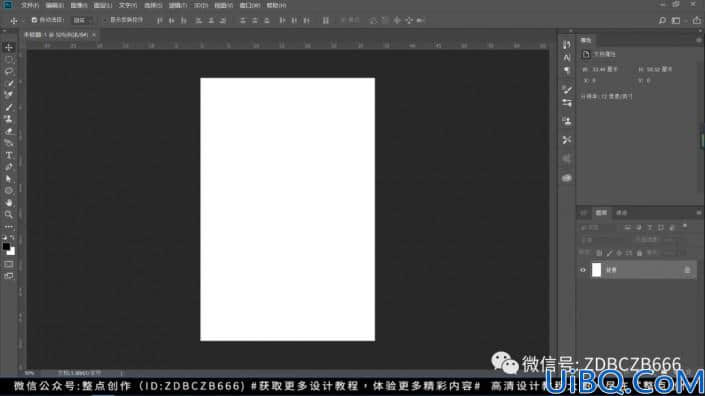Viewport: 705px width, 396px height.
Task: Select the Clone Stamp tool
Action: pyautogui.click(x=9, y=119)
